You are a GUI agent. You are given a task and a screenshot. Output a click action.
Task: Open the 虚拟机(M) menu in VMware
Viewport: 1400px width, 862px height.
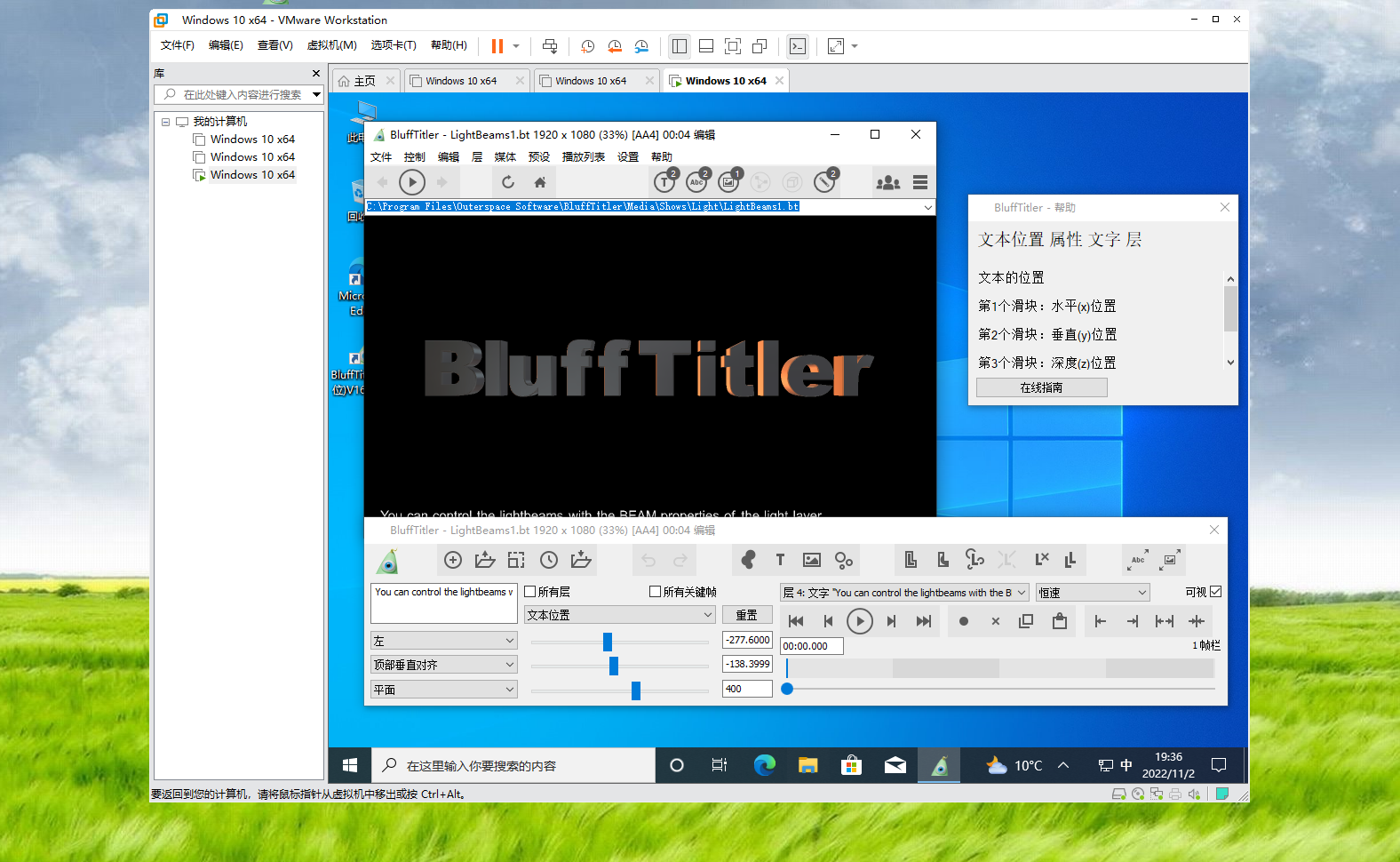coord(332,45)
